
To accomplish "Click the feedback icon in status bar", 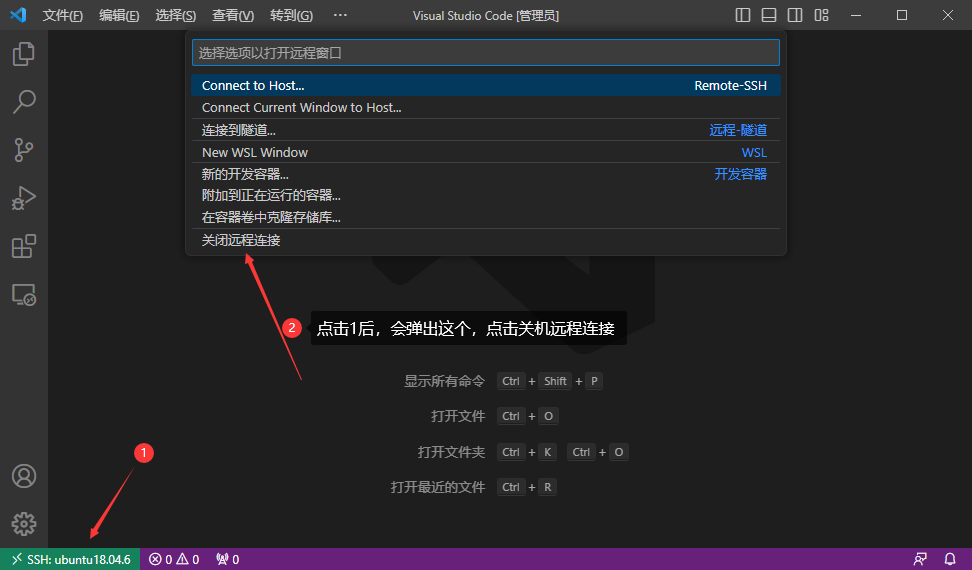I will [920, 559].
